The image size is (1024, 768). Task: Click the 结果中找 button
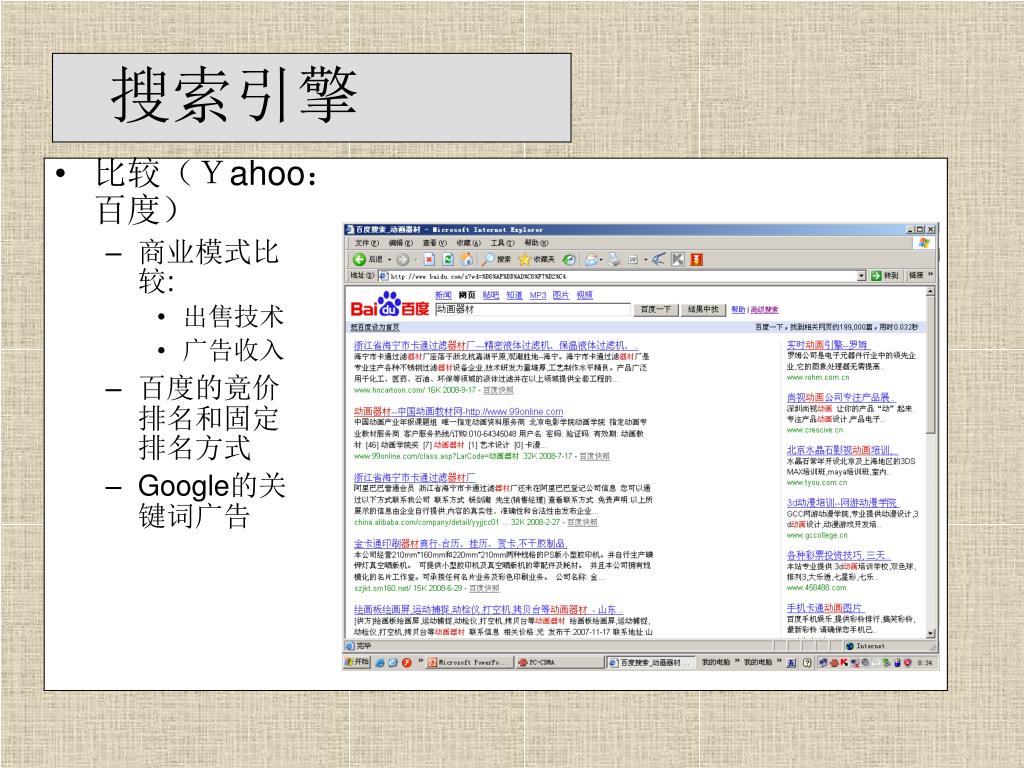703,310
